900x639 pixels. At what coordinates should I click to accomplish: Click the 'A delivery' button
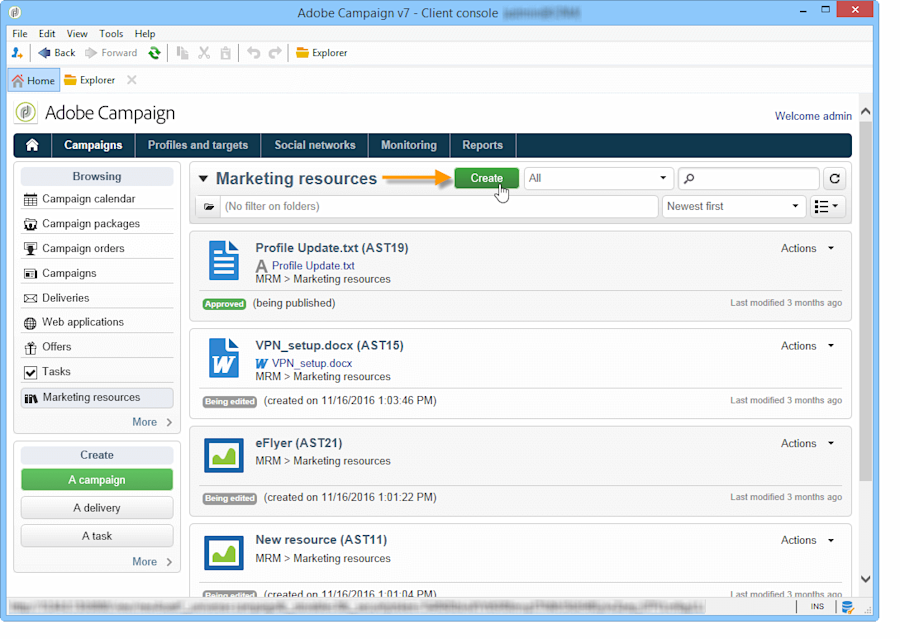tap(96, 507)
